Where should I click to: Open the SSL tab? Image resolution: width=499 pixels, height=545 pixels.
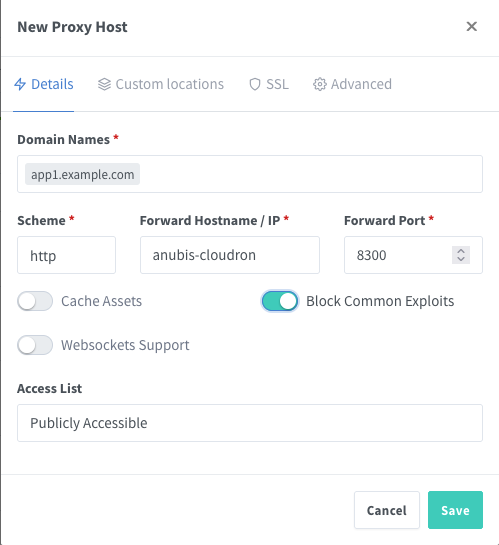[x=269, y=84]
